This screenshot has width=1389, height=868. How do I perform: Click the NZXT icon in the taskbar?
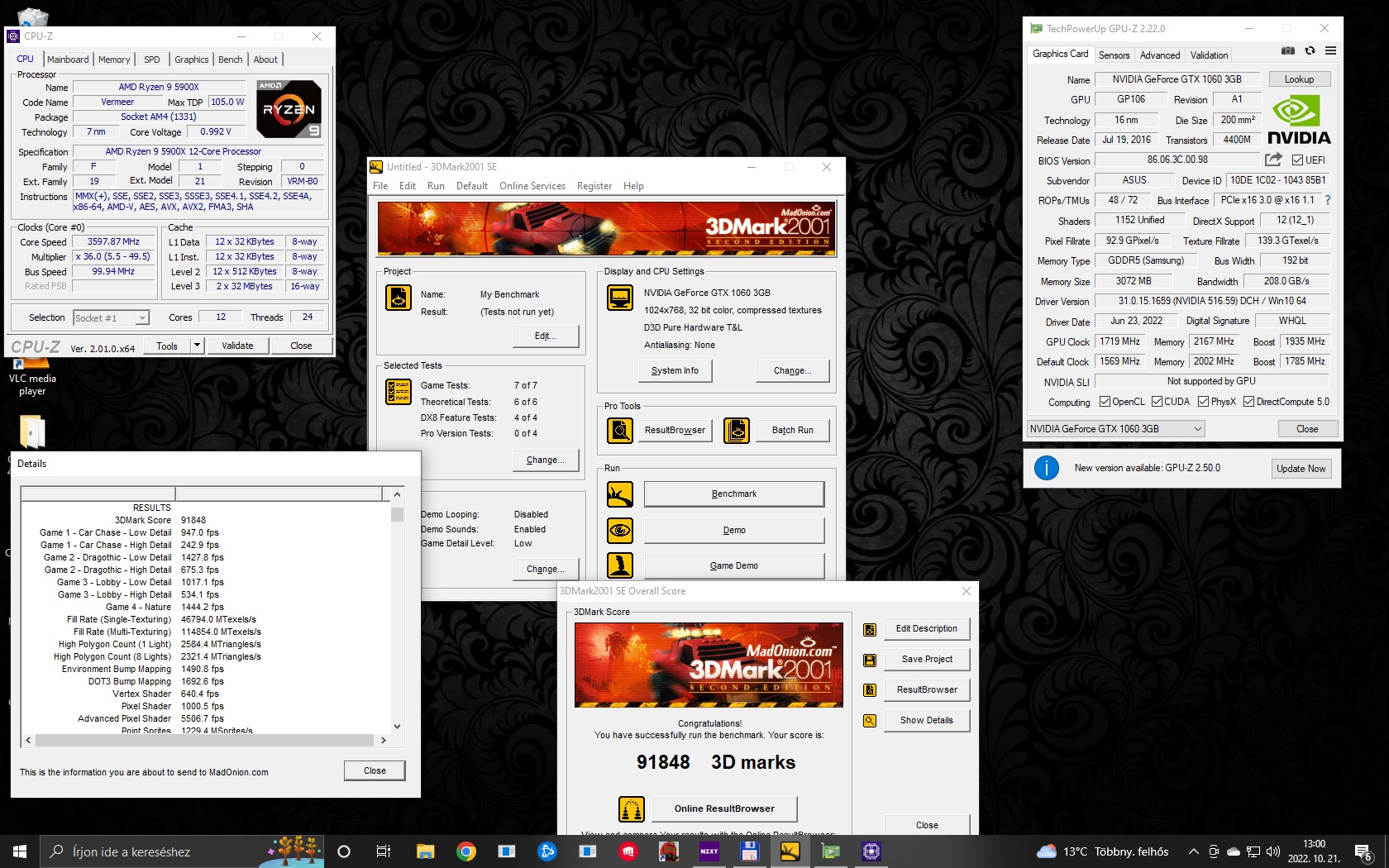click(709, 851)
